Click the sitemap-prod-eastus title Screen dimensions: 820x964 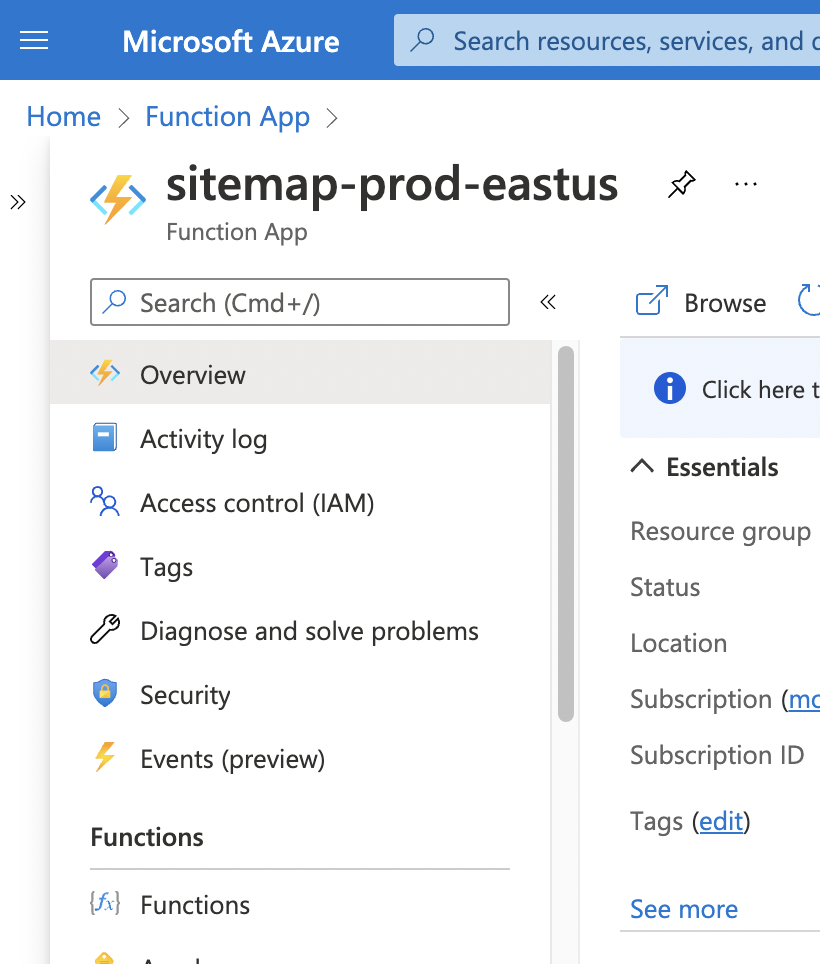[x=392, y=184]
